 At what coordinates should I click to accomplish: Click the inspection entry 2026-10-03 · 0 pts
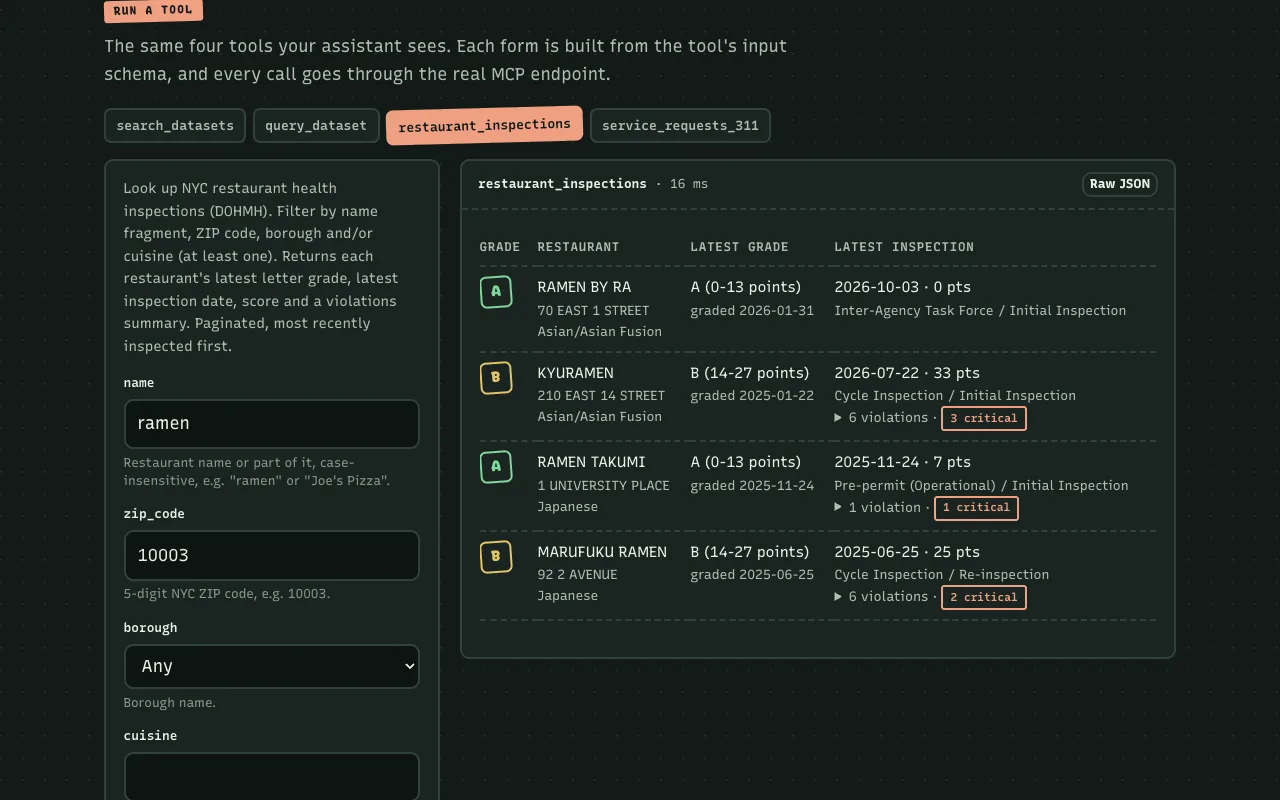[903, 287]
